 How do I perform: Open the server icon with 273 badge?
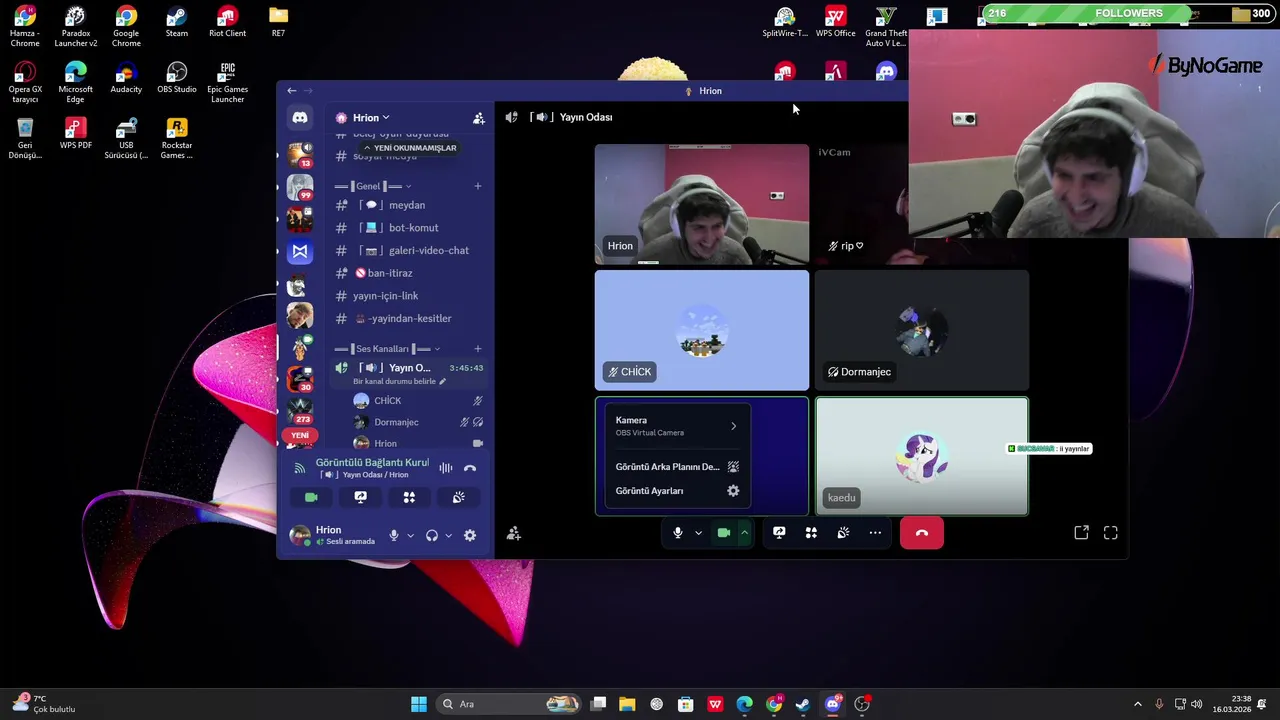coord(300,411)
